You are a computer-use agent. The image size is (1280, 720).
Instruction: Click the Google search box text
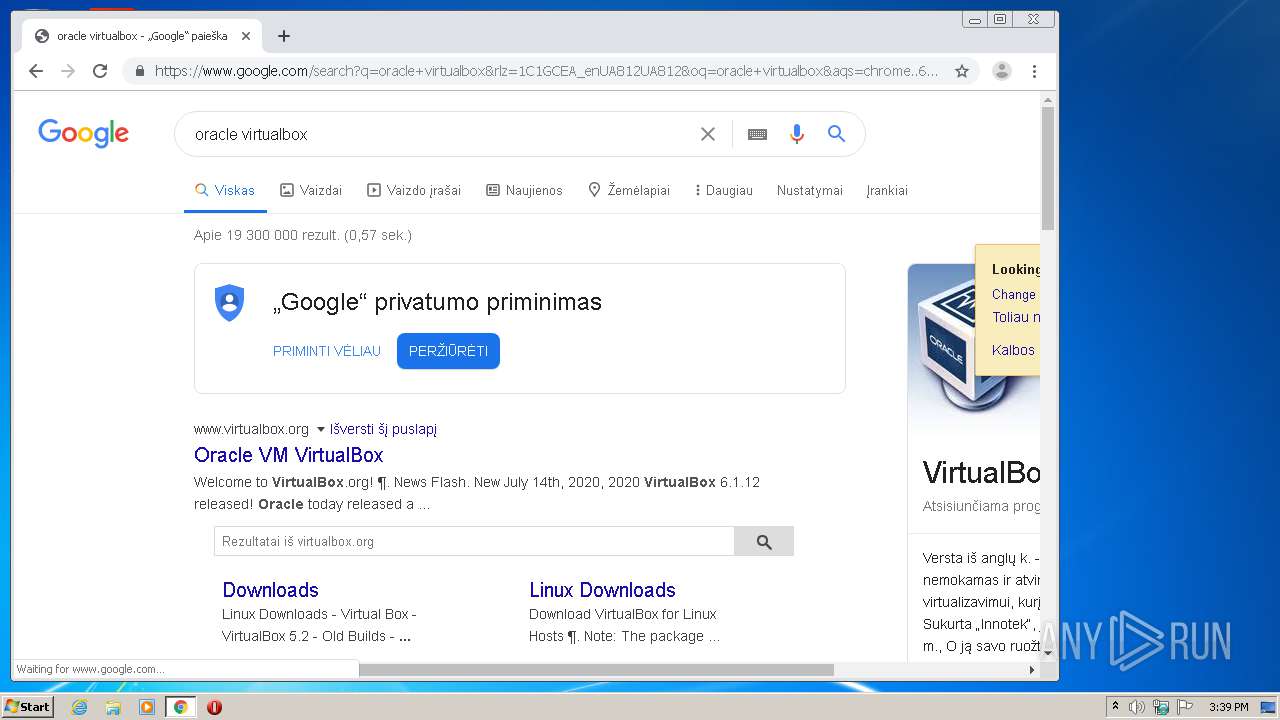251,134
